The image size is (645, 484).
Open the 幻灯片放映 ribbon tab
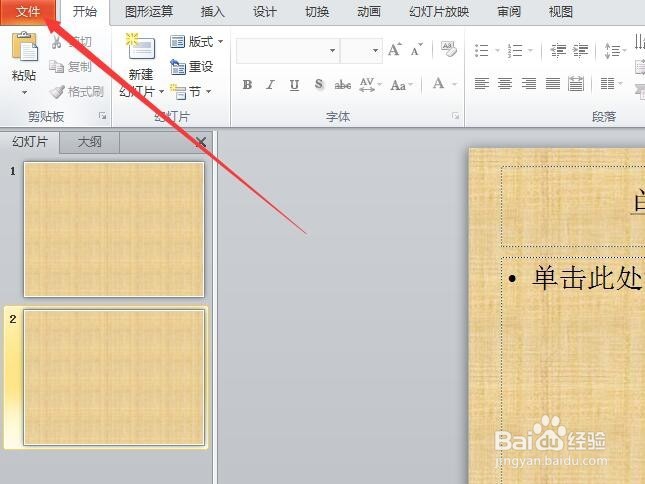coord(439,12)
